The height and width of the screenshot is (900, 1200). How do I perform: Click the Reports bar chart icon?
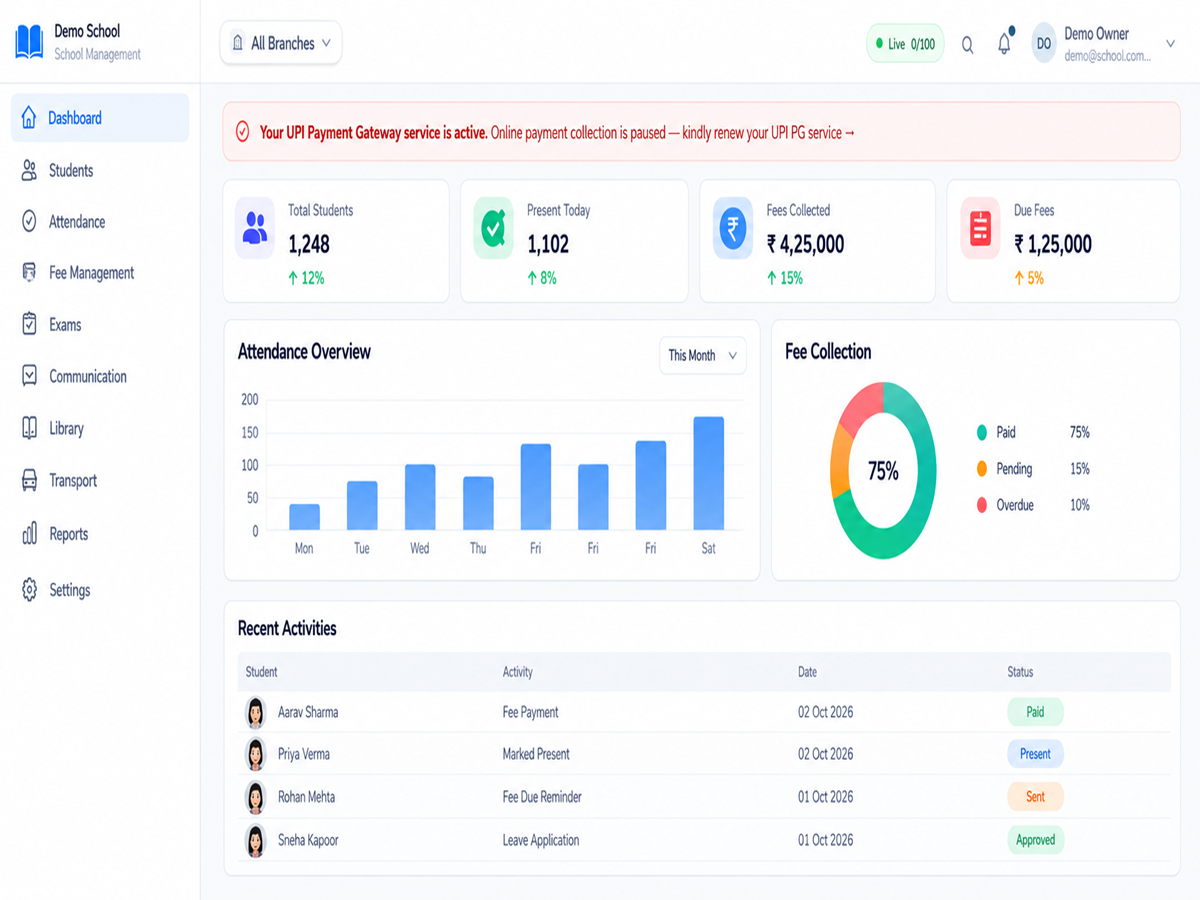coord(29,533)
